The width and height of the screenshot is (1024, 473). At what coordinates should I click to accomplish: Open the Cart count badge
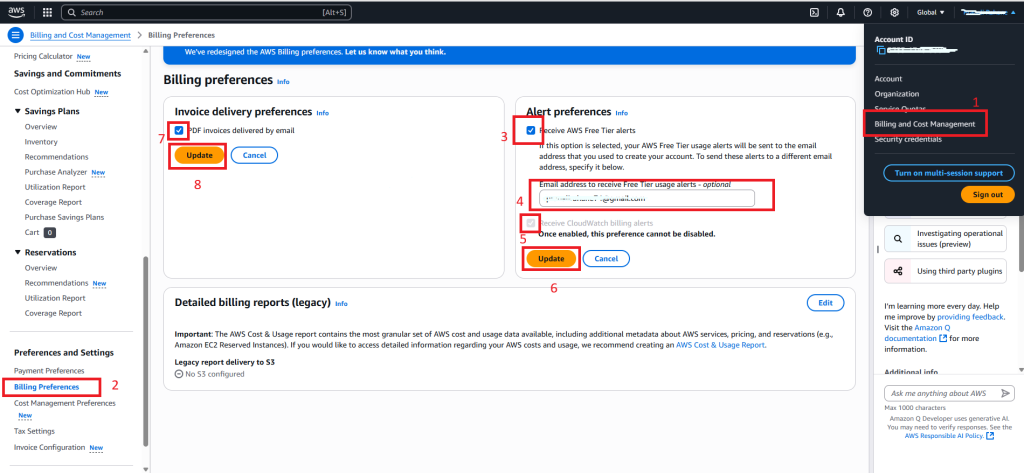[x=50, y=233]
